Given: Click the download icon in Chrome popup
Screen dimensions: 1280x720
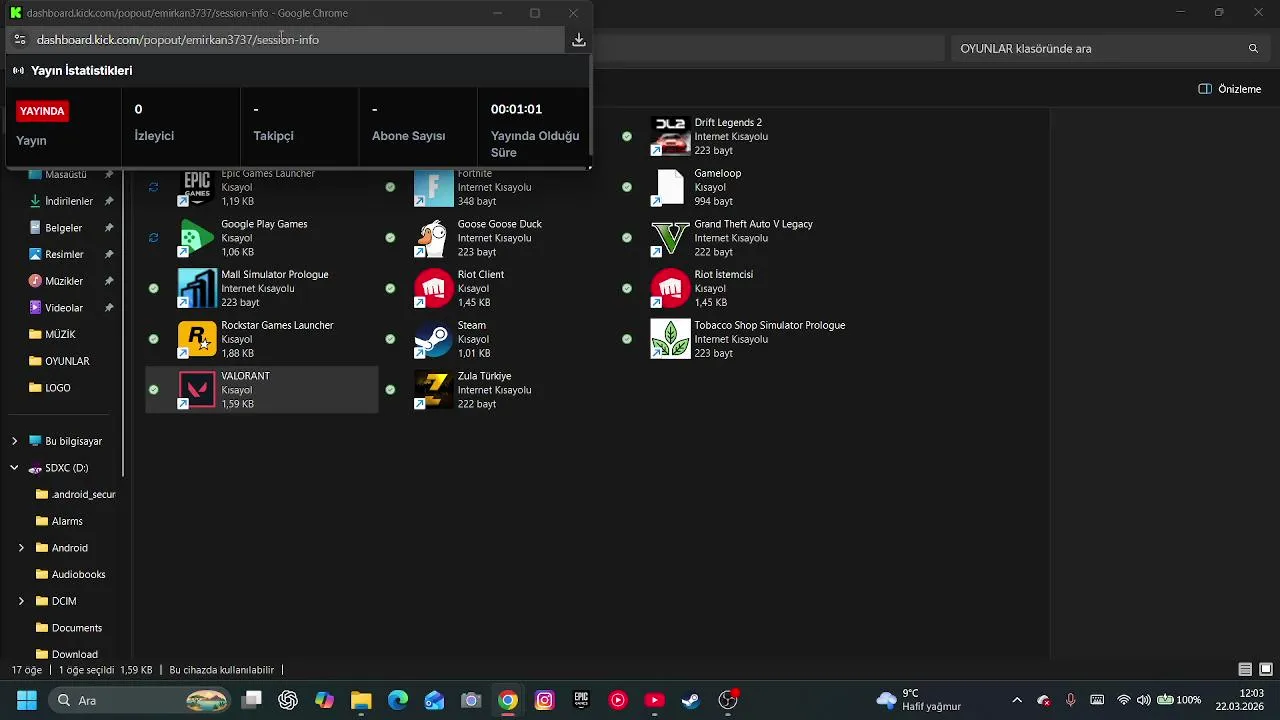Looking at the screenshot, I should coord(578,40).
